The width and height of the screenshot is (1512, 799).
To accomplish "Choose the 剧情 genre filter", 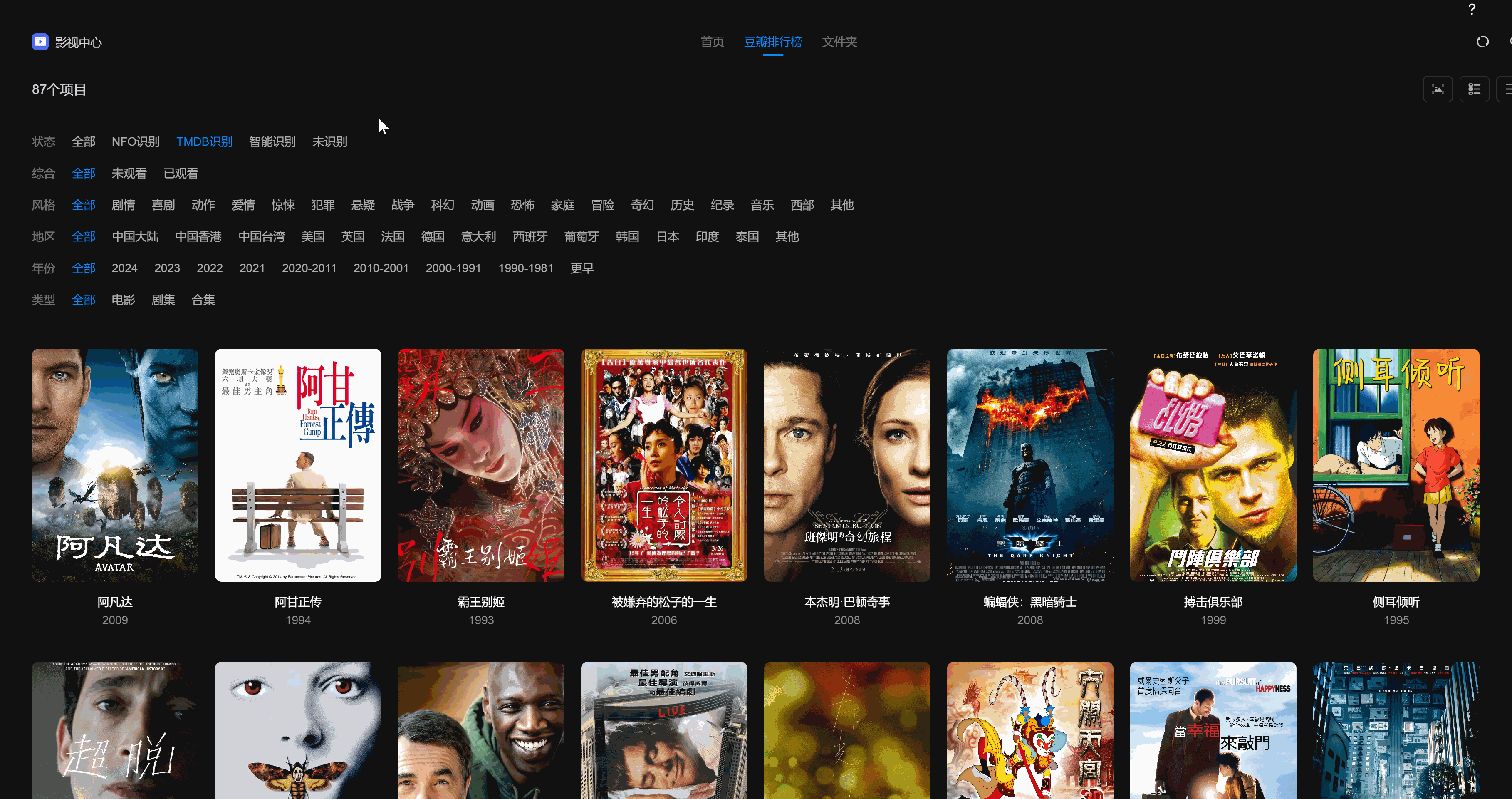I will (123, 205).
